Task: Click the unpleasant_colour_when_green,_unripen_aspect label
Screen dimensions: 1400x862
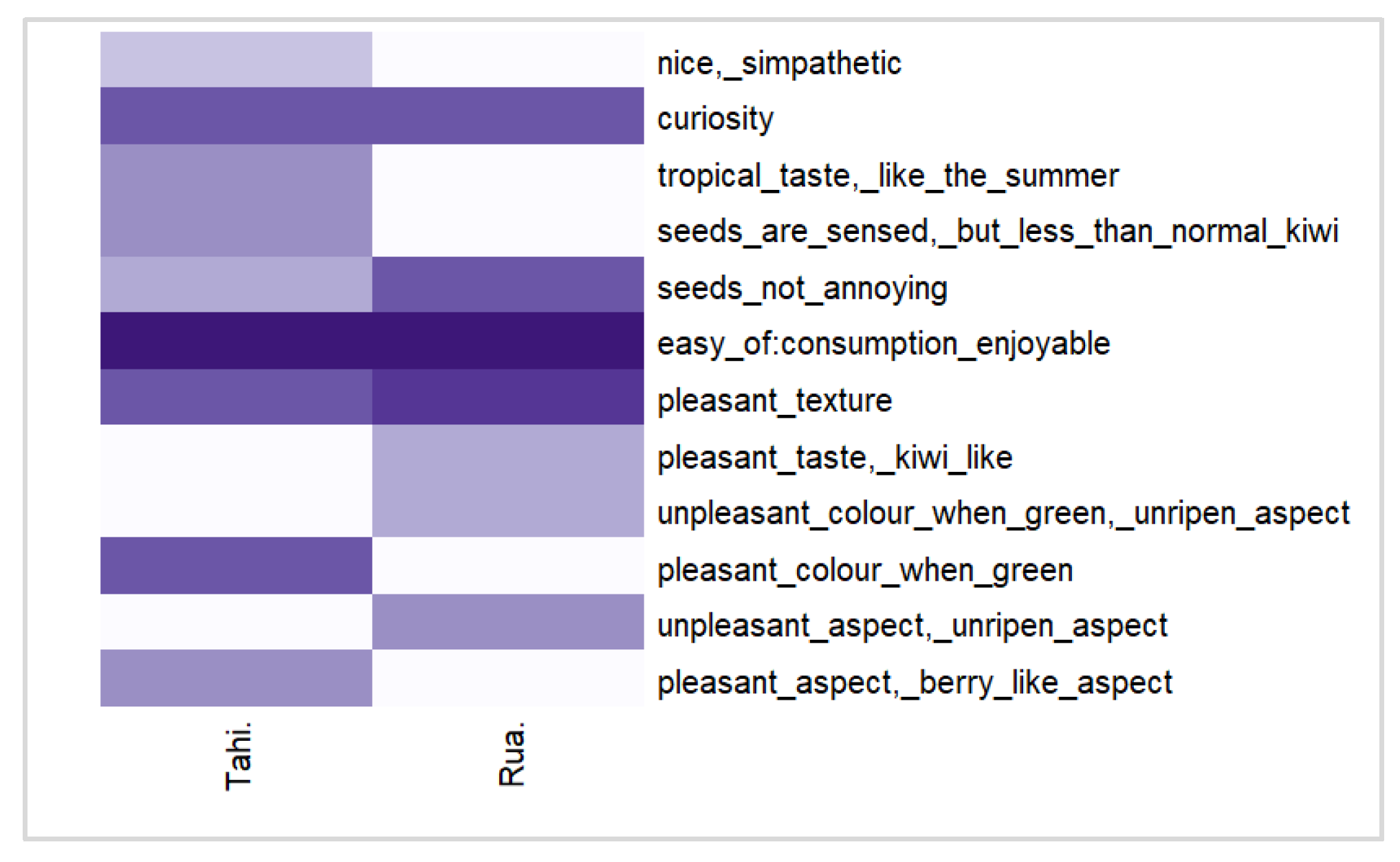Action: pos(1003,513)
